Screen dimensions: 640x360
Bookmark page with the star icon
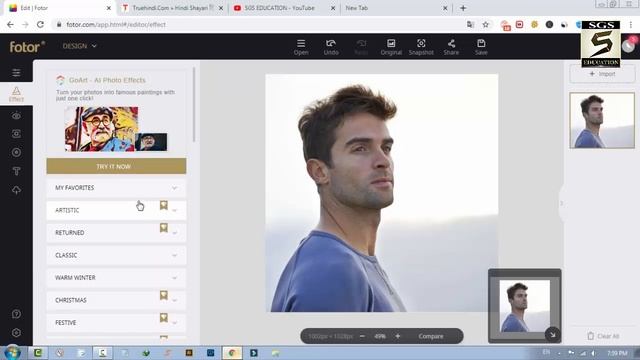[x=485, y=24]
